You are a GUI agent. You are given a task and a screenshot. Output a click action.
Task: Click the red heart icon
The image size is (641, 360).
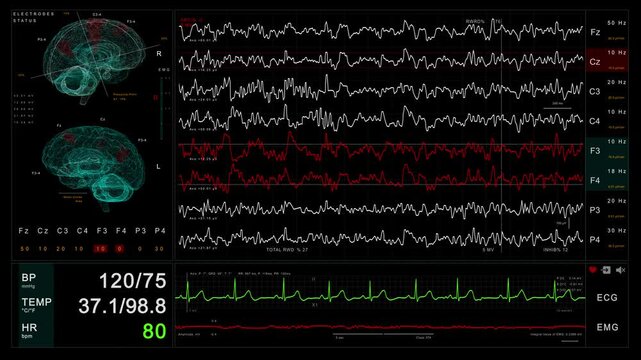(593, 270)
